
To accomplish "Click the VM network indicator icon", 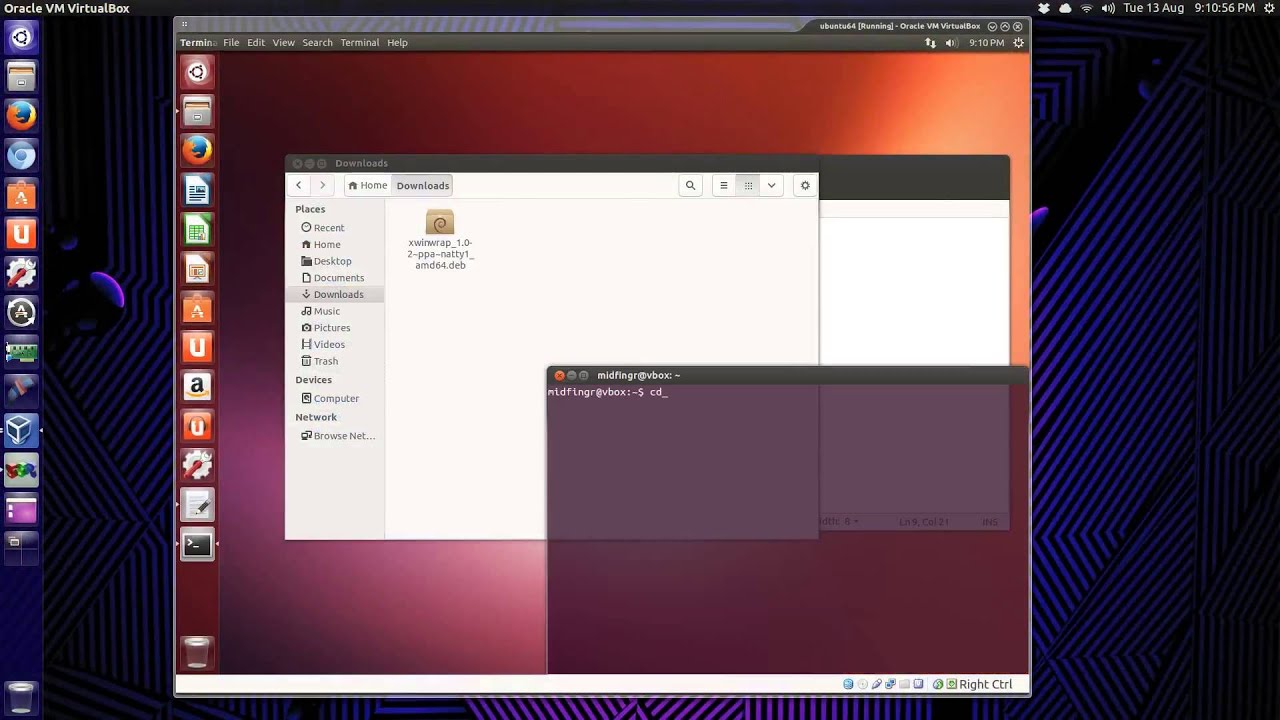I will (x=930, y=43).
